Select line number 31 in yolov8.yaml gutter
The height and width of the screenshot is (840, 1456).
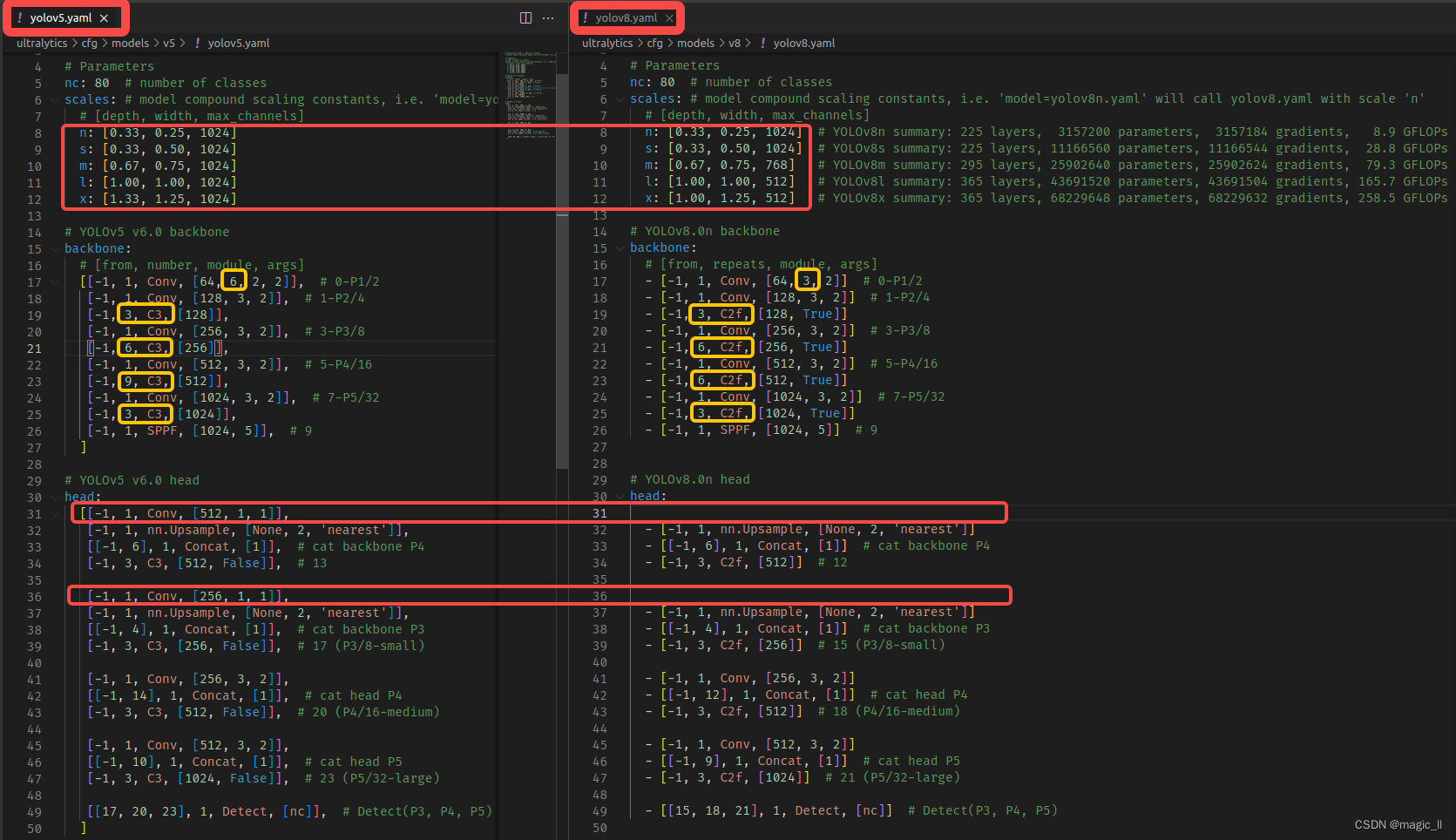[x=599, y=512]
